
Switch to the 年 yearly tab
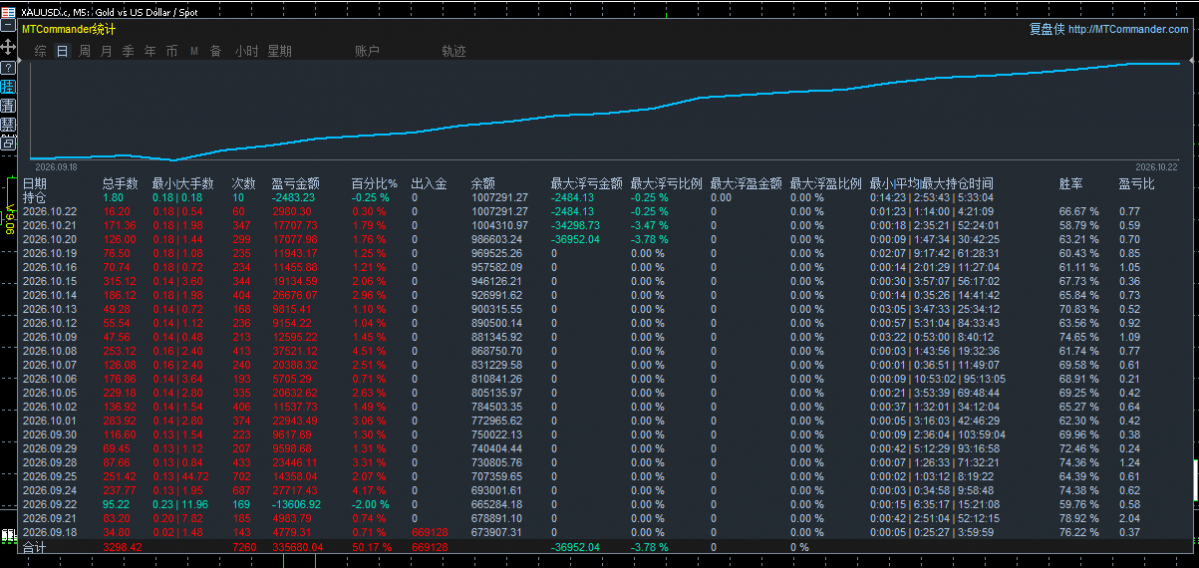coord(151,51)
